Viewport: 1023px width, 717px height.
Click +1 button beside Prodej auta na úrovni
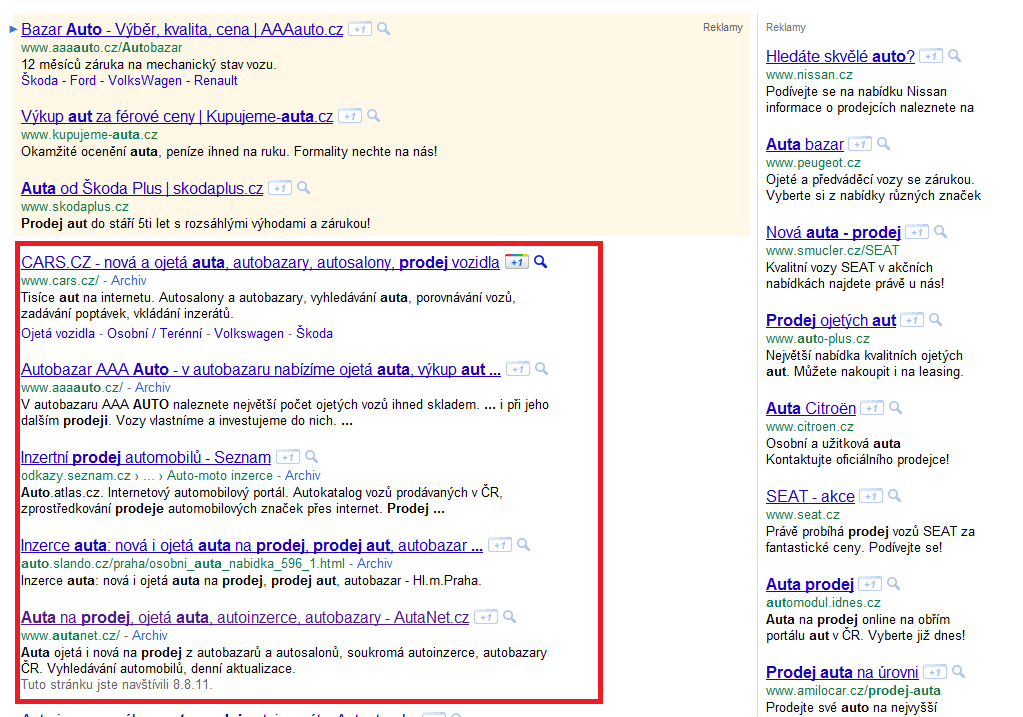pyautogui.click(x=935, y=673)
